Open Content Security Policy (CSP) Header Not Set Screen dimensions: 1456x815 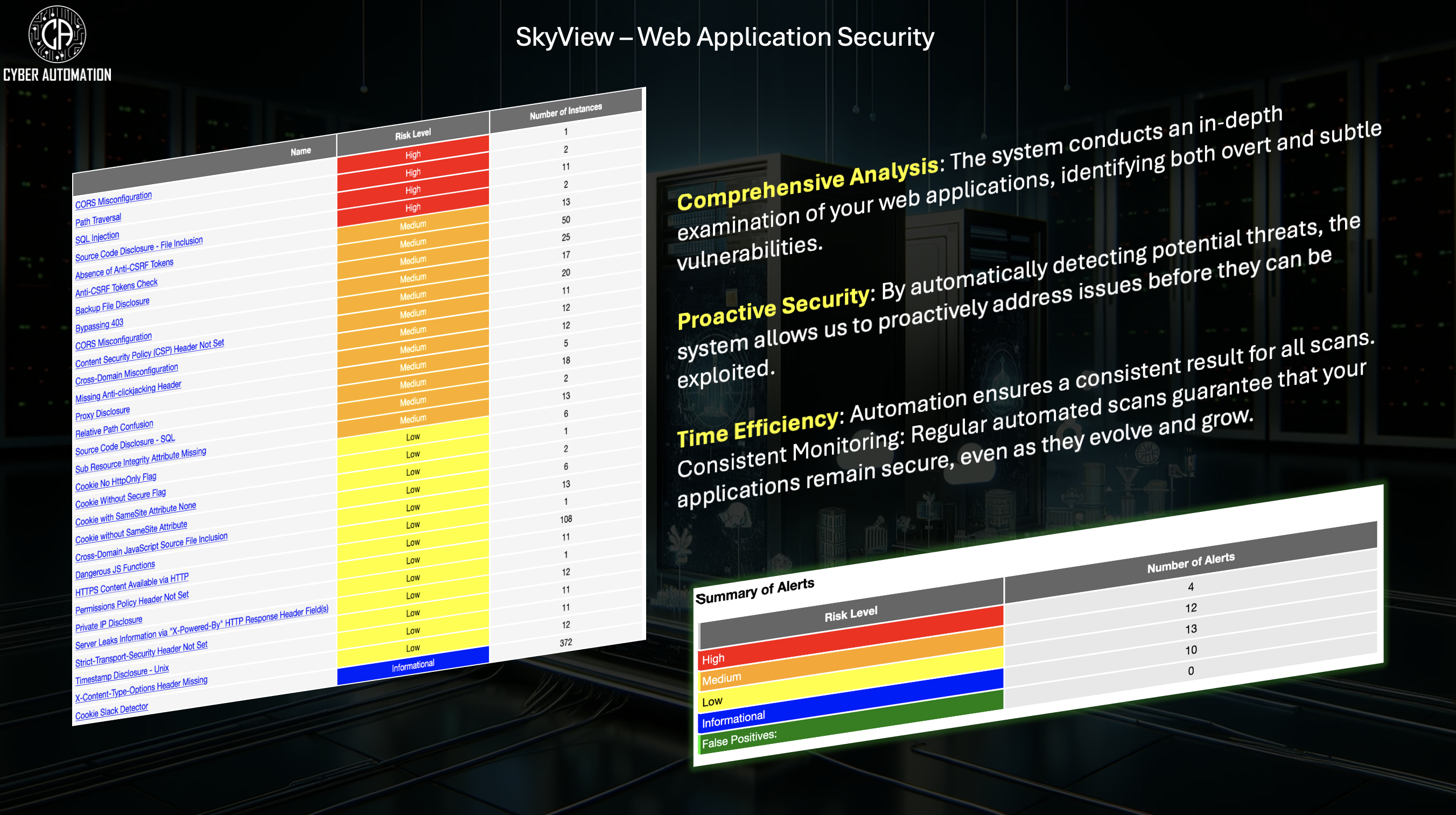click(150, 353)
